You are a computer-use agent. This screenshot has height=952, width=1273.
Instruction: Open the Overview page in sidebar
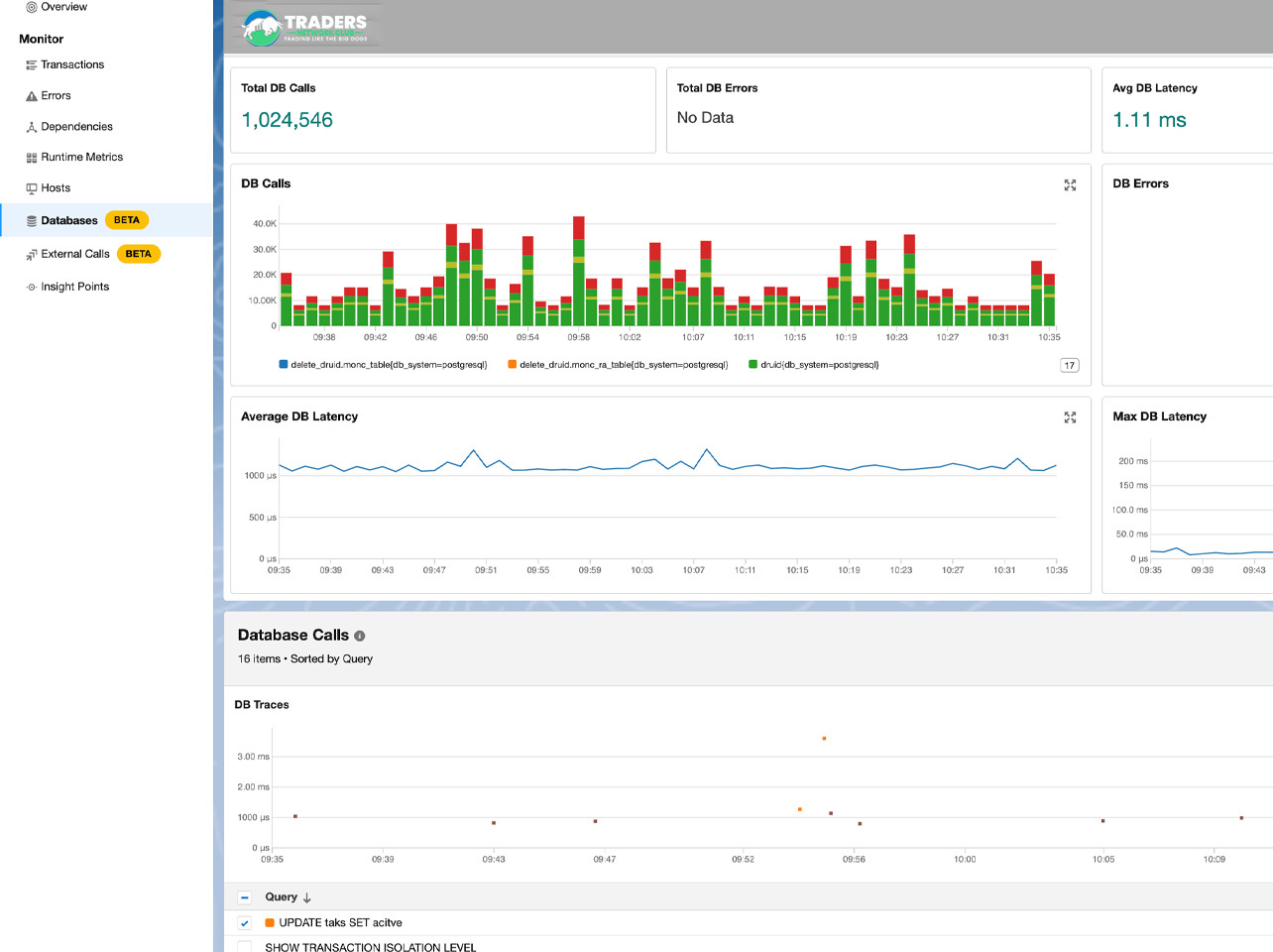tap(63, 7)
